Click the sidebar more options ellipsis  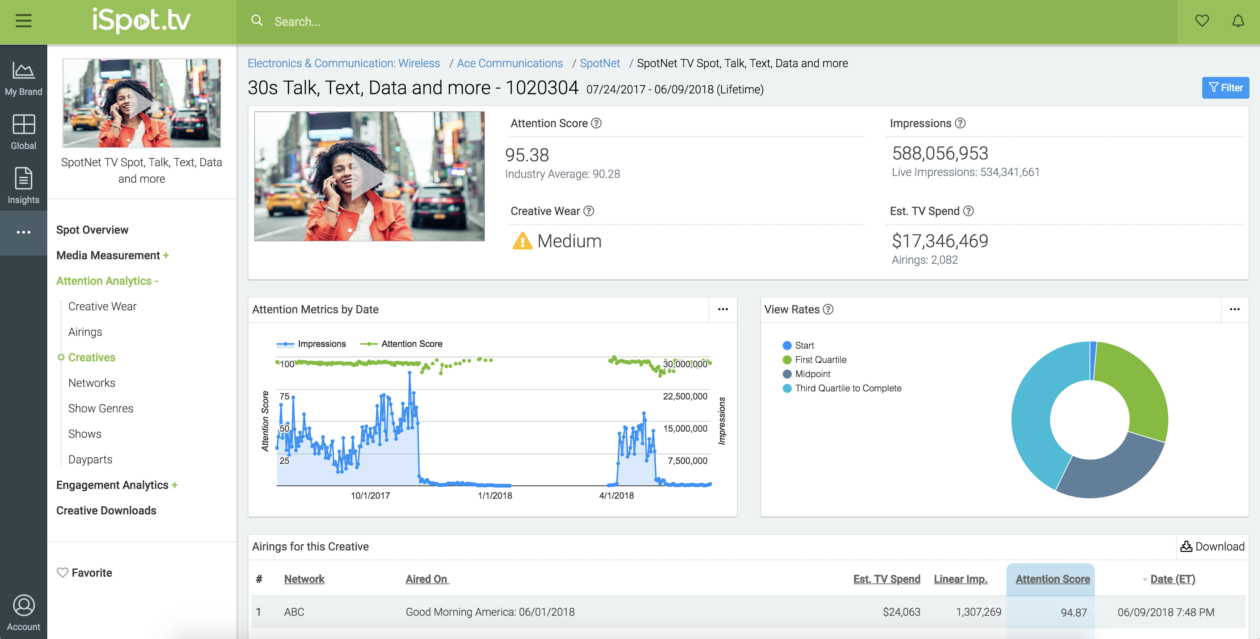[23, 233]
